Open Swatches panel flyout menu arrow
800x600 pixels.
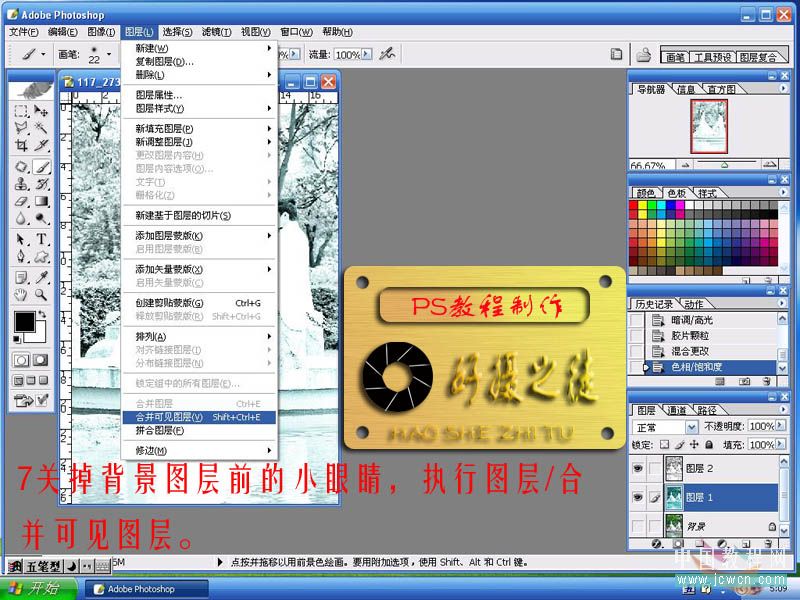point(783,192)
